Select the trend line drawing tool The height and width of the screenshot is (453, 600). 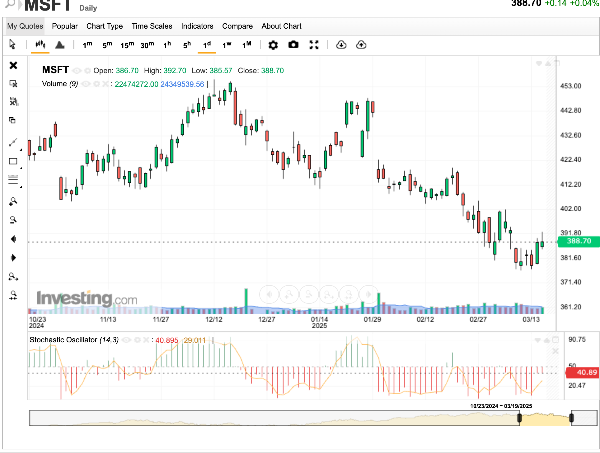pyautogui.click(x=13, y=142)
